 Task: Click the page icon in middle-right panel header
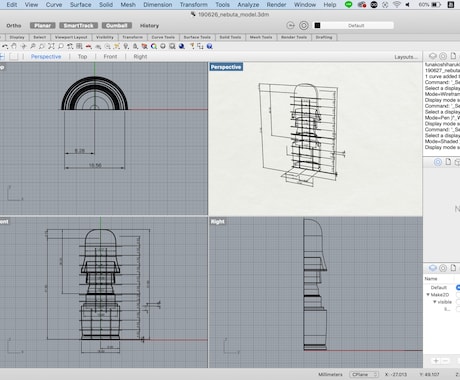(x=448, y=162)
